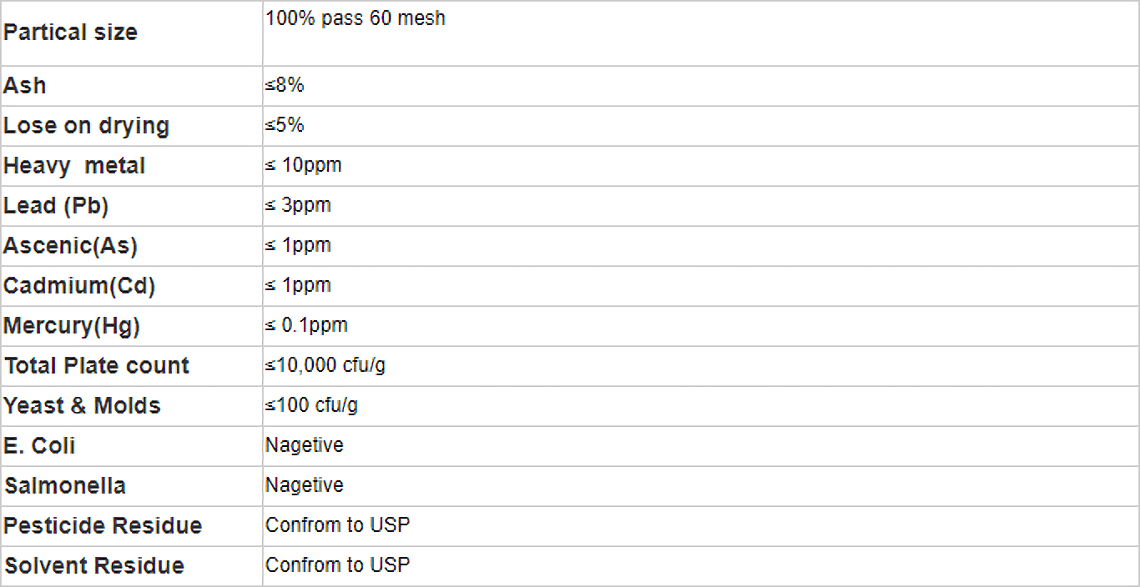Click the Lose on drying label
The height and width of the screenshot is (587, 1140).
click(x=86, y=126)
